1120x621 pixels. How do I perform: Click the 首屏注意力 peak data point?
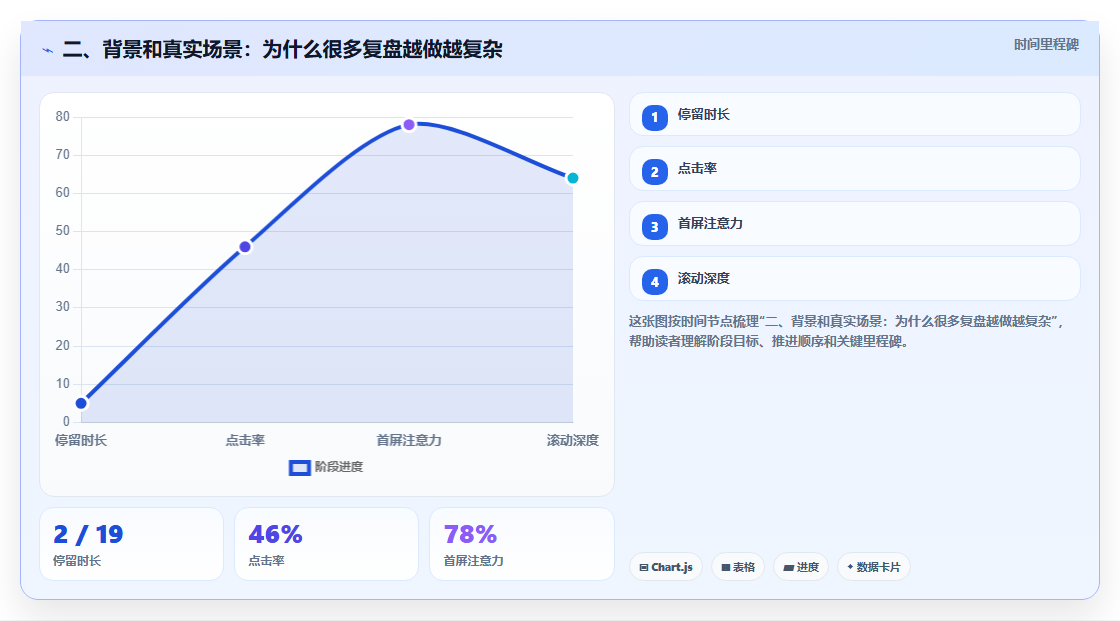click(409, 125)
